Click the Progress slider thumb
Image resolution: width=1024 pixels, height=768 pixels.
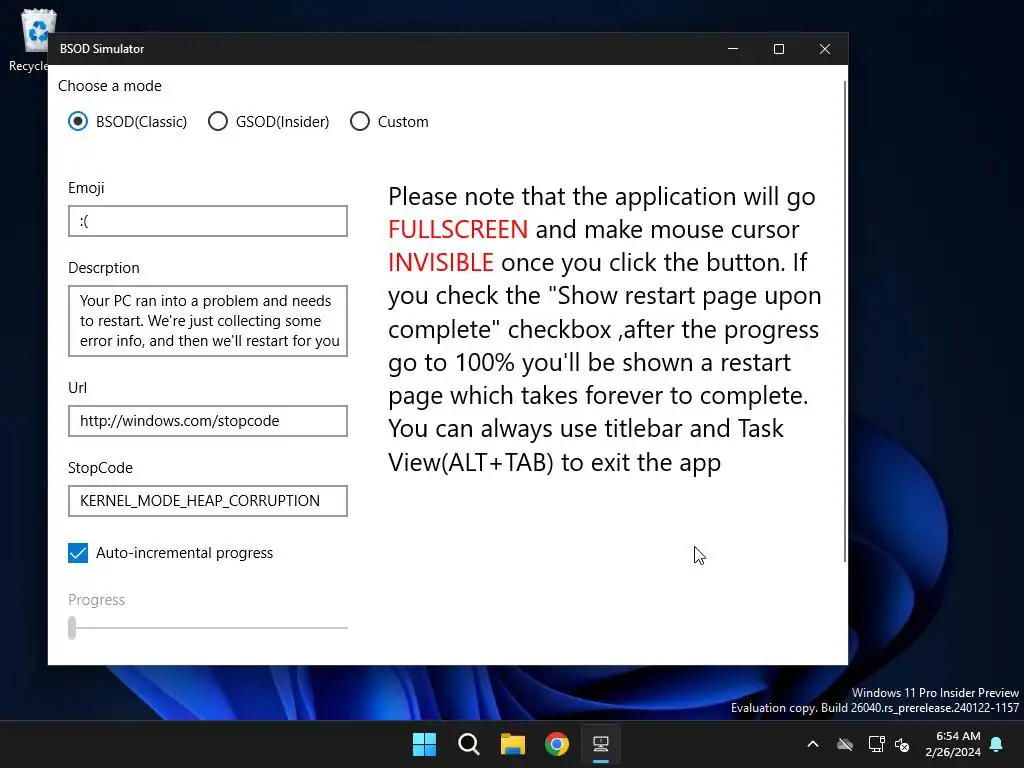click(72, 628)
